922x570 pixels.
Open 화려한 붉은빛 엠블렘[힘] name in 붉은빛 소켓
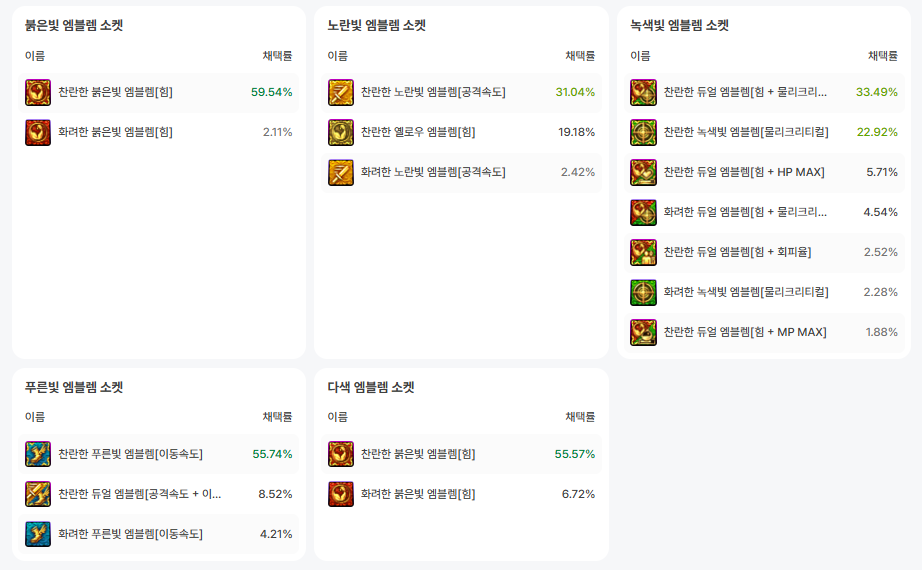[x=115, y=132]
